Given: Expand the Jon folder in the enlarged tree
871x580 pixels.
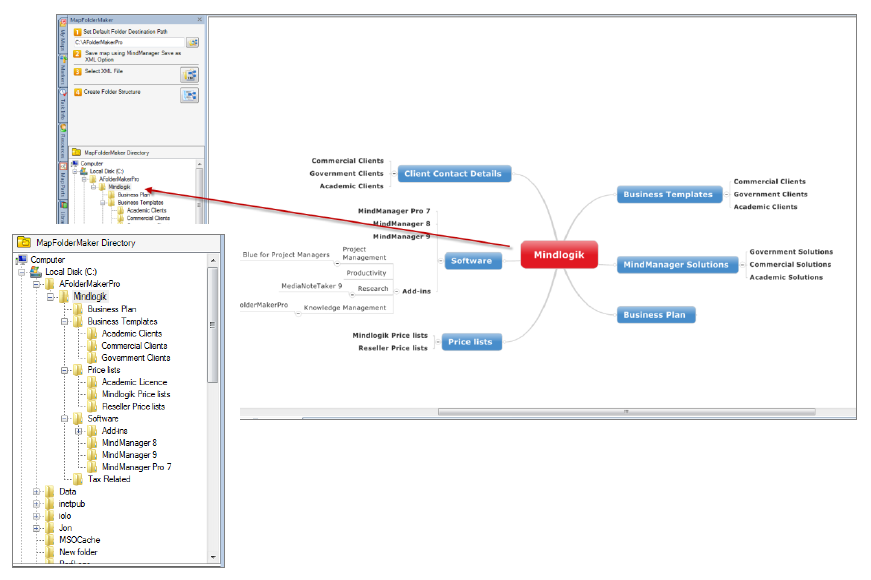Looking at the screenshot, I should point(37,528).
